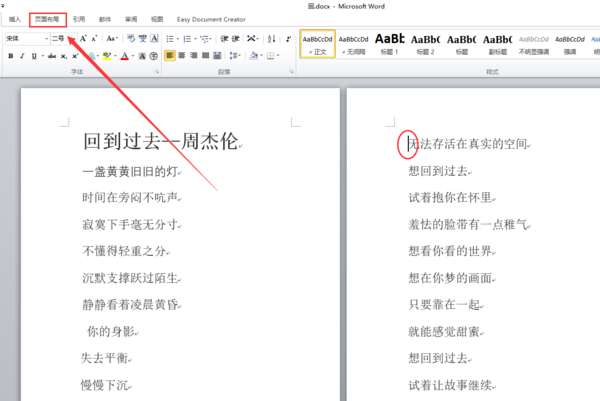Click the Line Spacing icon

233,56
